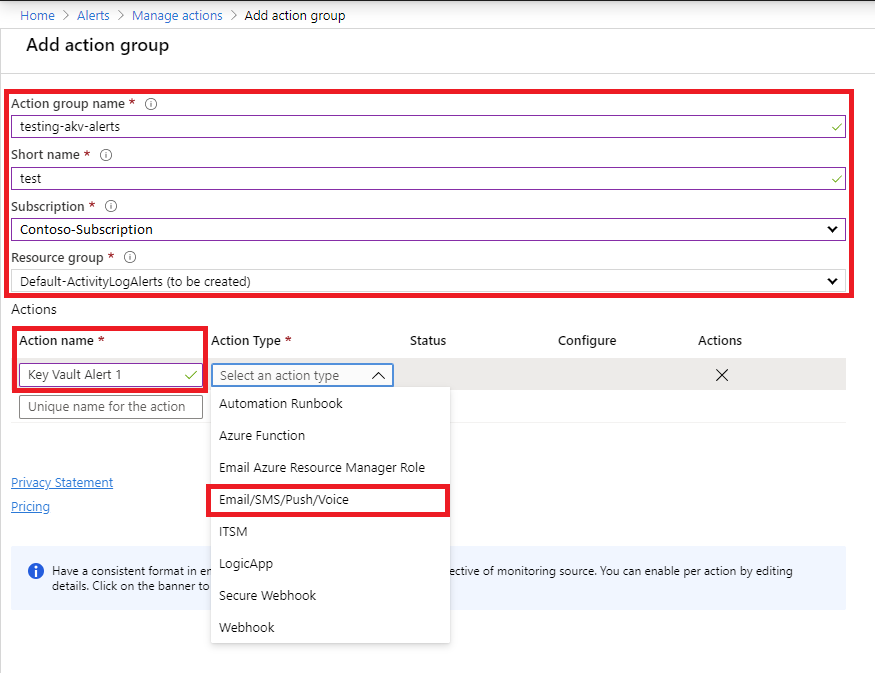
Task: Select Email/SMS/Push/Voice action type
Action: [289, 499]
